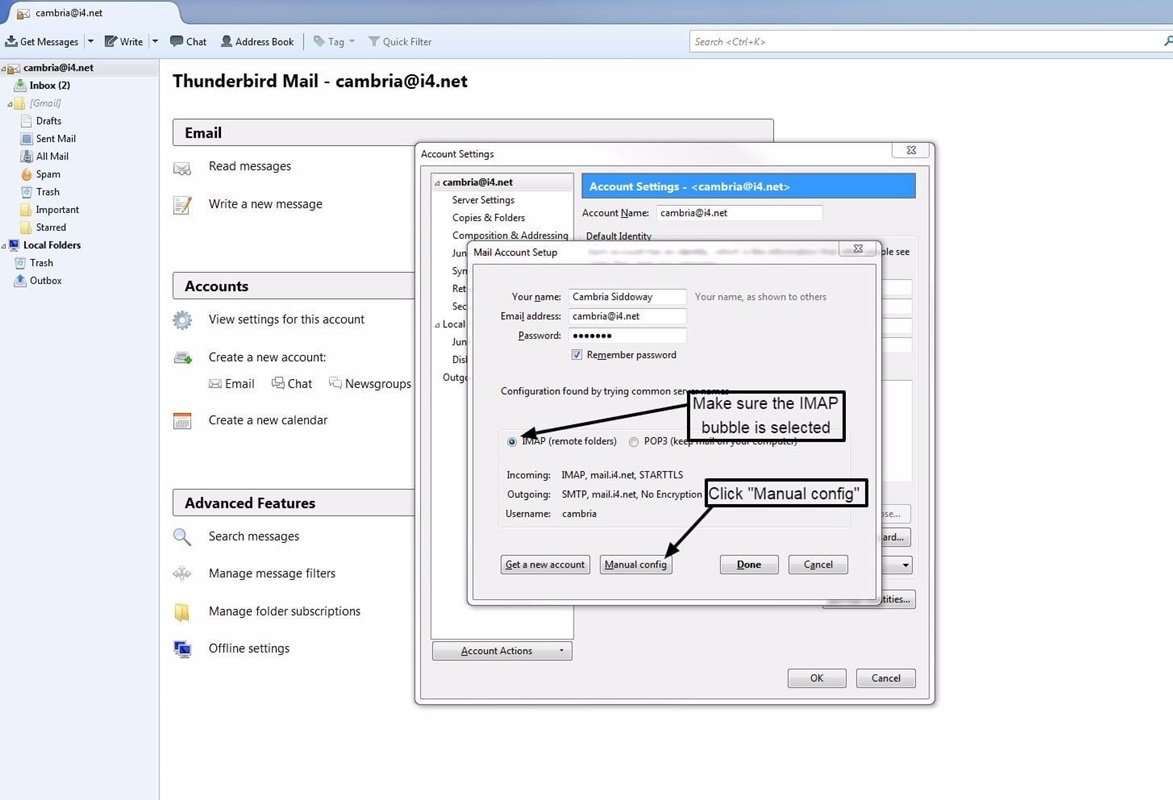
Task: Click the Spam flame icon
Action: click(27, 174)
